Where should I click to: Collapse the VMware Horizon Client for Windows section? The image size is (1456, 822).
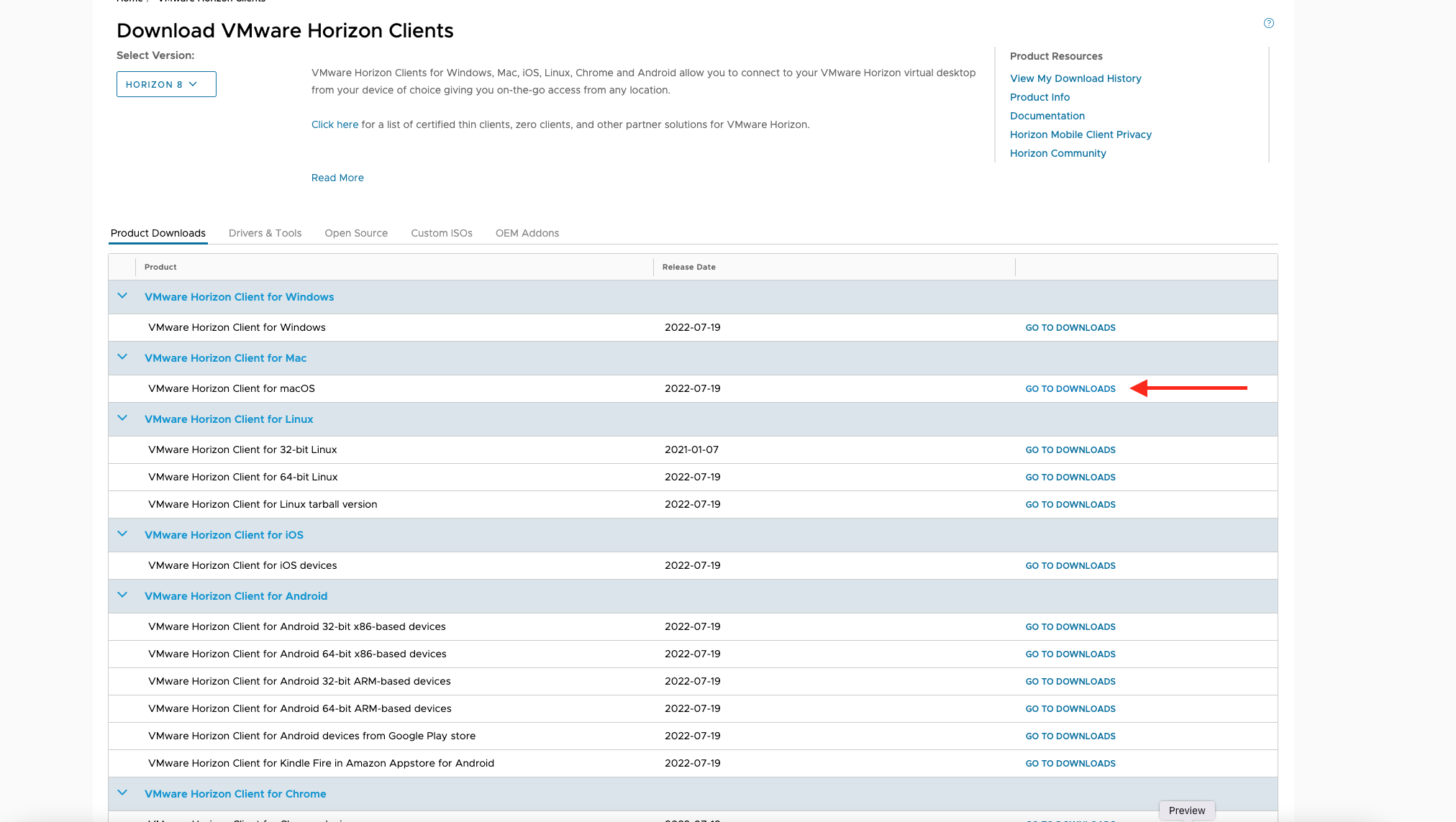[122, 296]
